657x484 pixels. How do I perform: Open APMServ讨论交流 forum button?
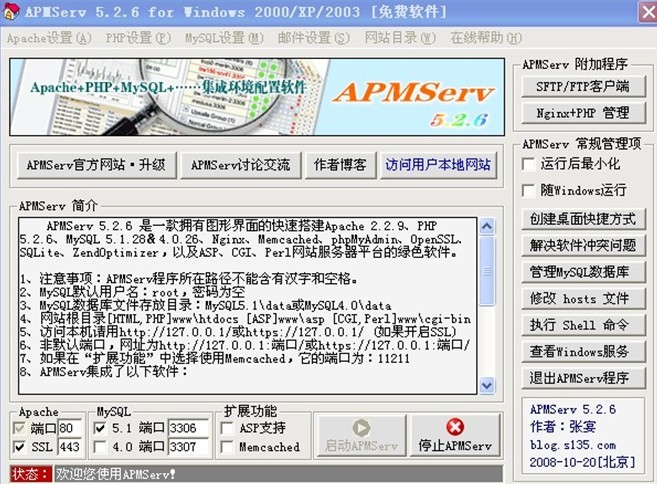point(241,165)
